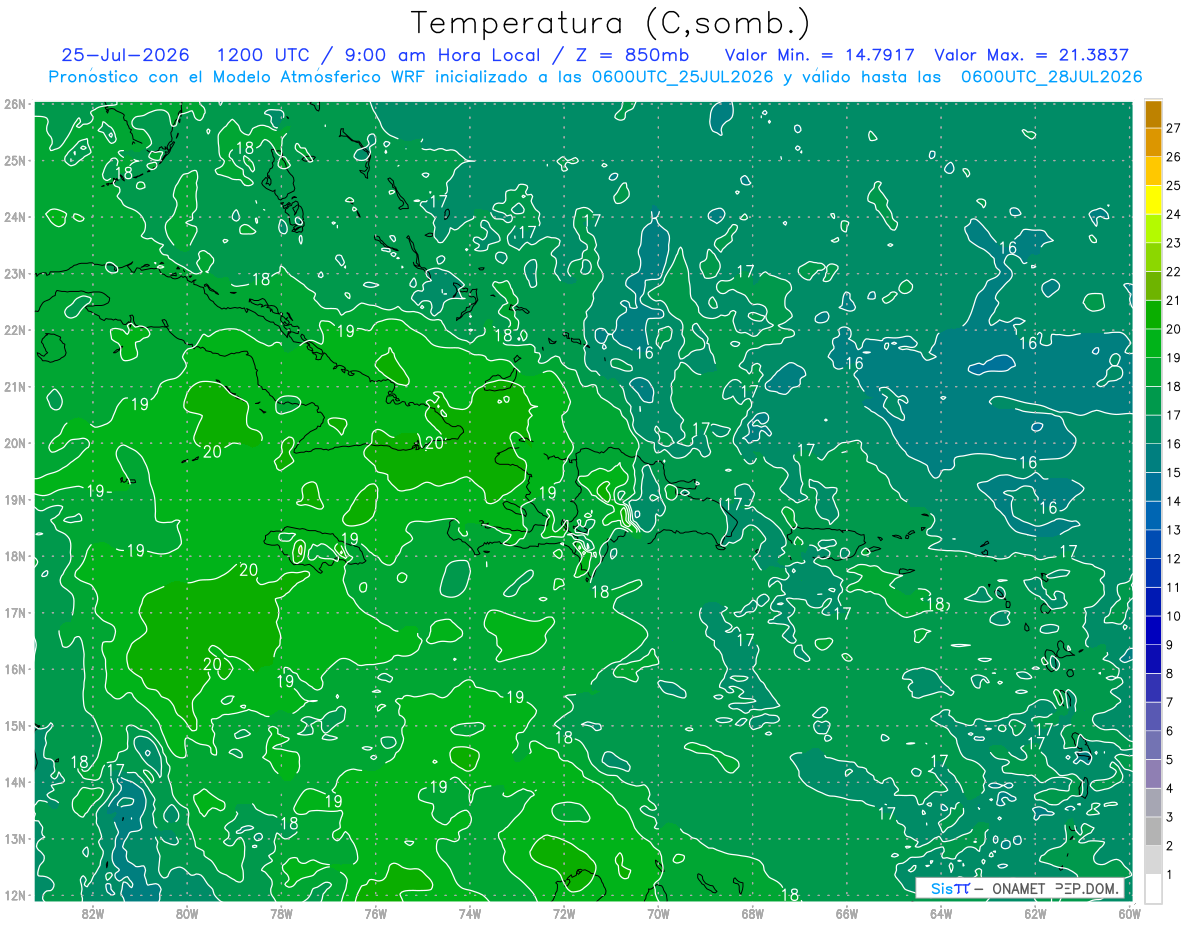Click the "66W" longitude axis label
1200x927 pixels.
pyautogui.click(x=847, y=913)
